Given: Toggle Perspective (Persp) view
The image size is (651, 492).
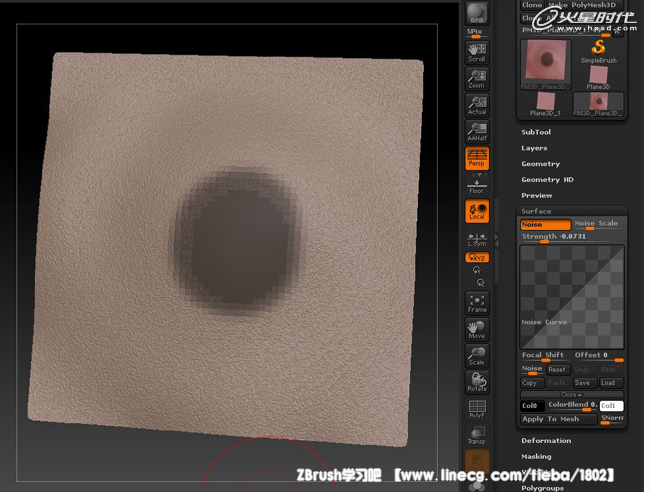Looking at the screenshot, I should click(x=477, y=158).
